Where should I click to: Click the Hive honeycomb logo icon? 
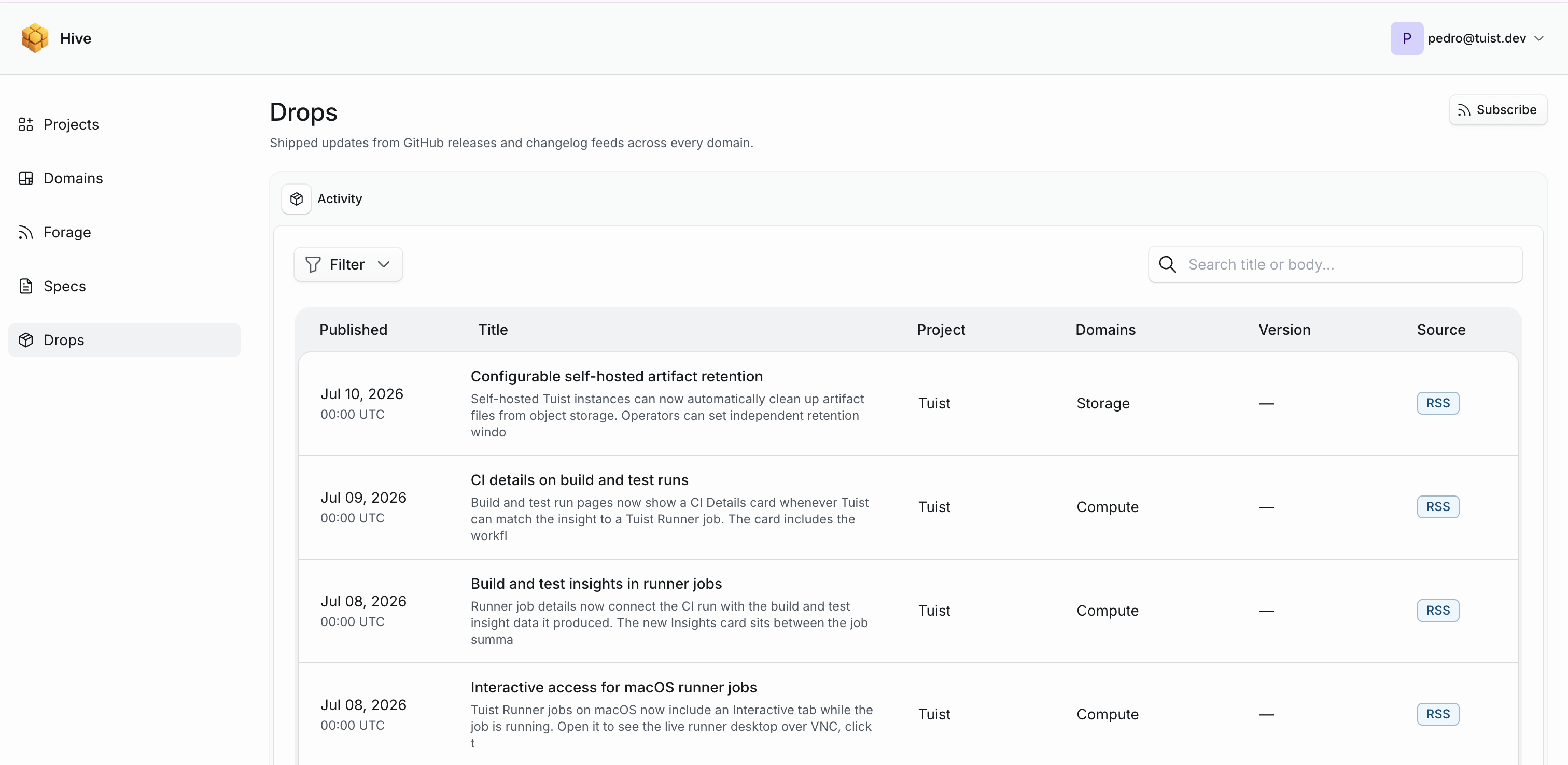[x=35, y=38]
